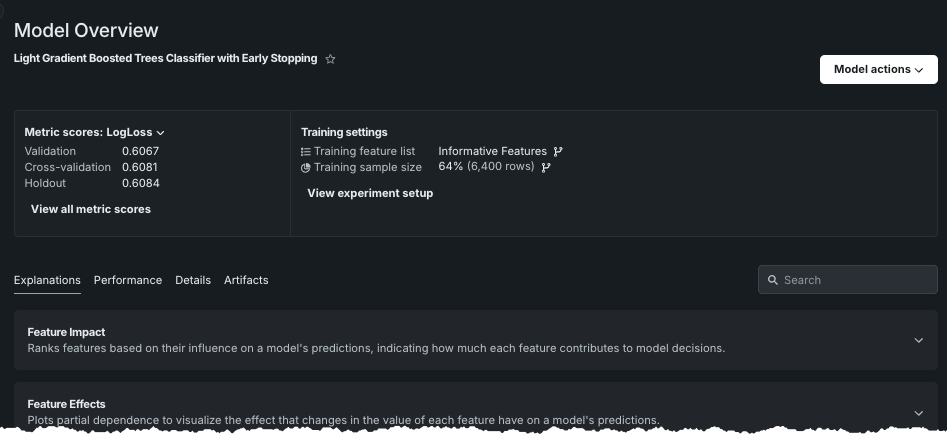Image resolution: width=947 pixels, height=434 pixels.
Task: Click the list icon before Training feature list
Action: tap(306, 152)
